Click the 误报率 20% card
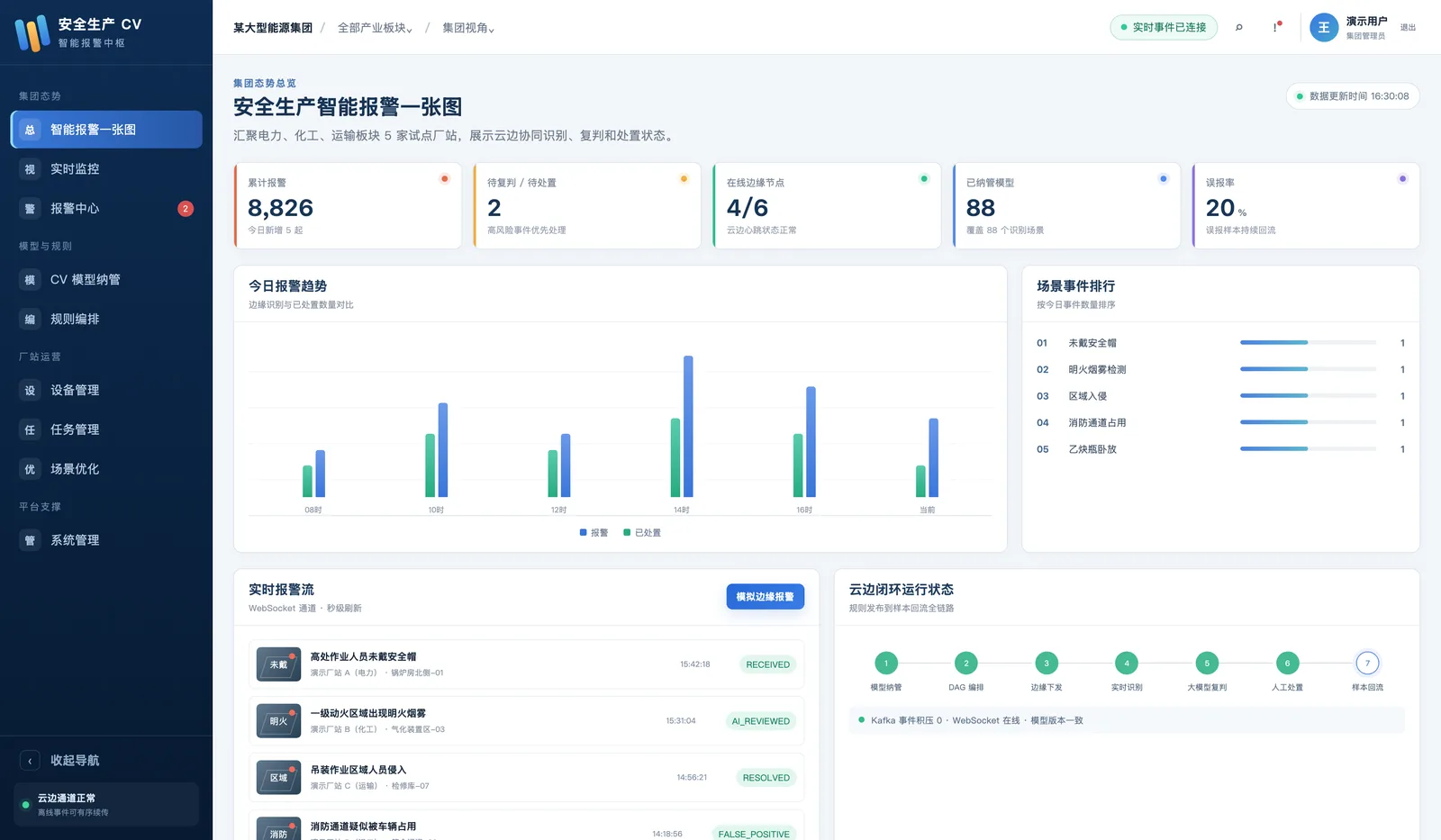This screenshot has width=1441, height=840. (1306, 206)
